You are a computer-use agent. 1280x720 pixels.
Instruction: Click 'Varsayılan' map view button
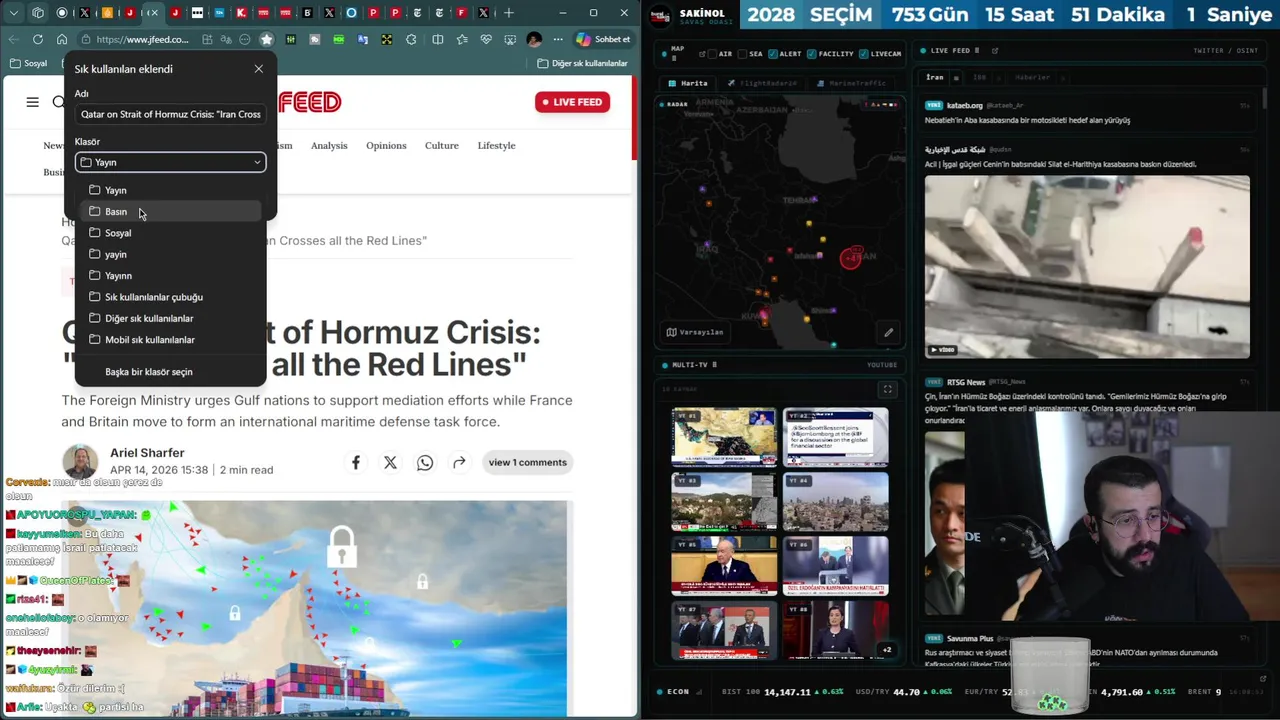(694, 332)
